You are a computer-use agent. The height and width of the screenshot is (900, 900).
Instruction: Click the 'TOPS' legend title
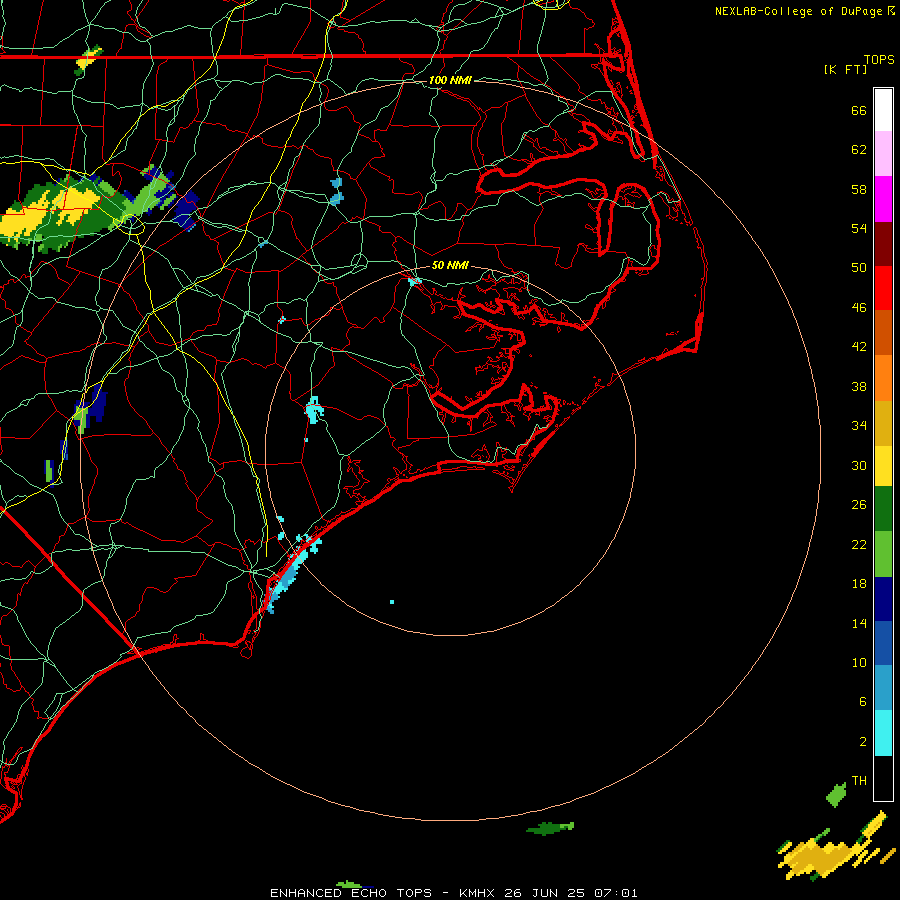879,59
